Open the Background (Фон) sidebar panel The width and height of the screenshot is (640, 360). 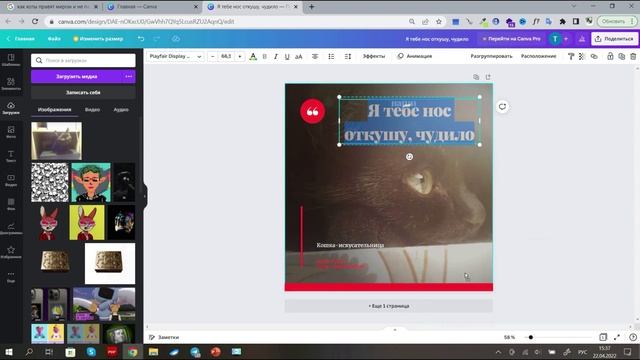(x=11, y=204)
